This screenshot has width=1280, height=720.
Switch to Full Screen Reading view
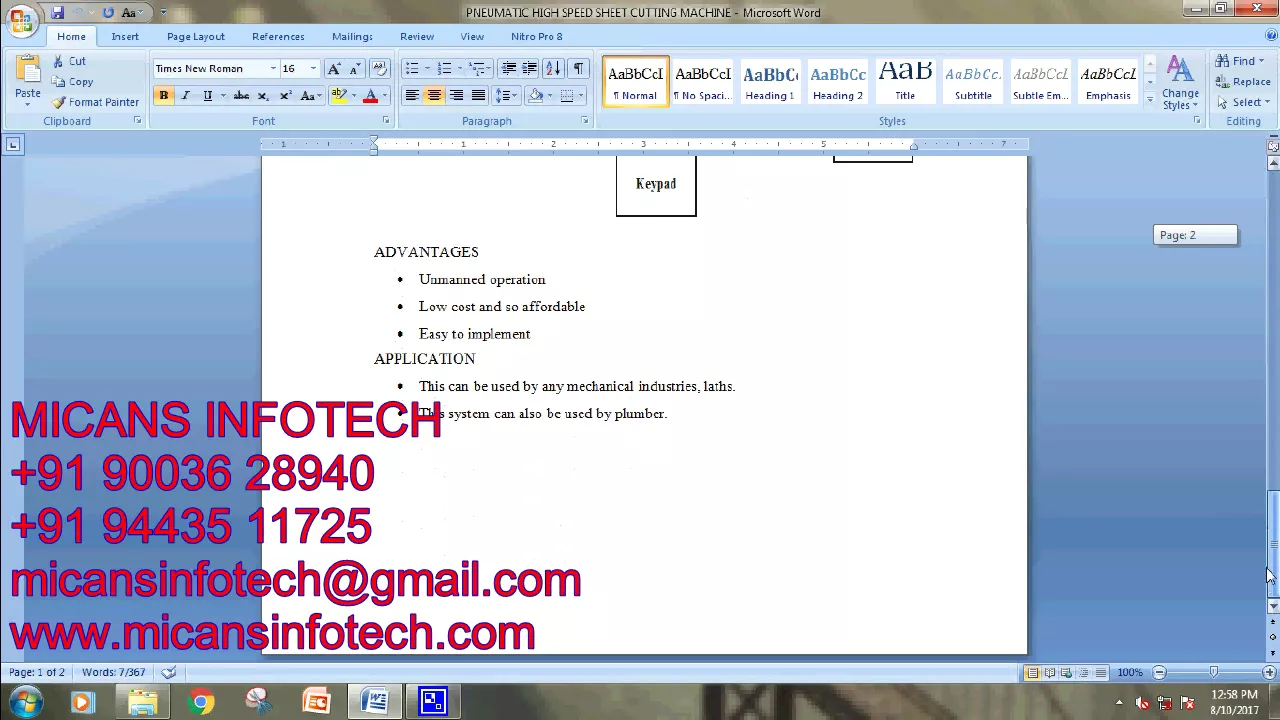[x=1049, y=673]
